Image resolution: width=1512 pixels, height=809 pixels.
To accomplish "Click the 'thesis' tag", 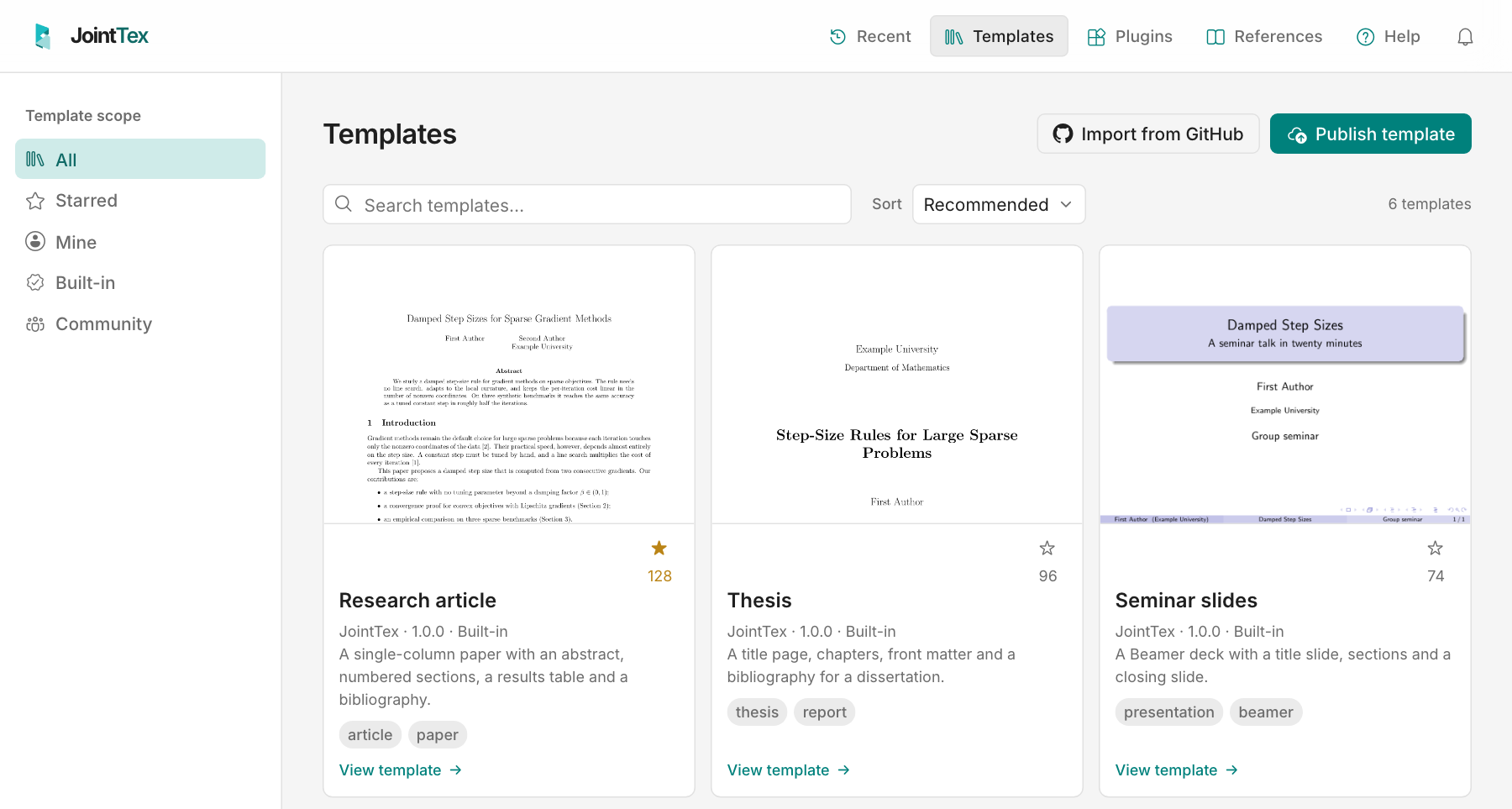I will pos(758,712).
